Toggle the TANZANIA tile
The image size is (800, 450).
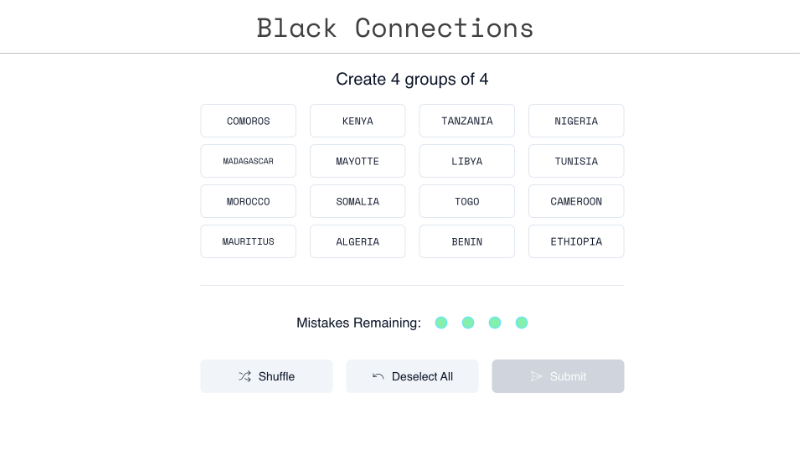[x=467, y=121]
